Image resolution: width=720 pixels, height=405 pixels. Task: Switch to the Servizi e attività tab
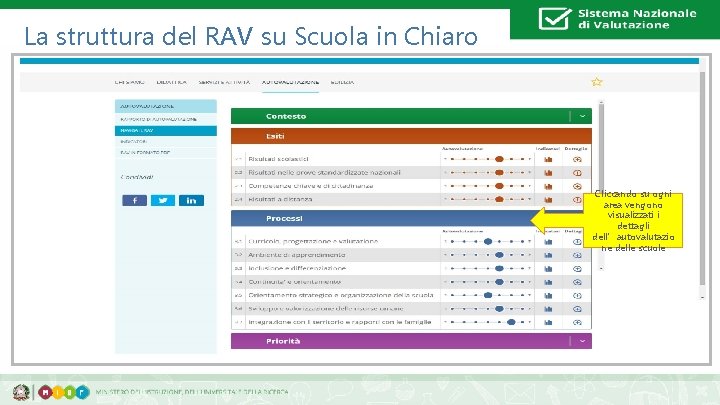click(224, 82)
